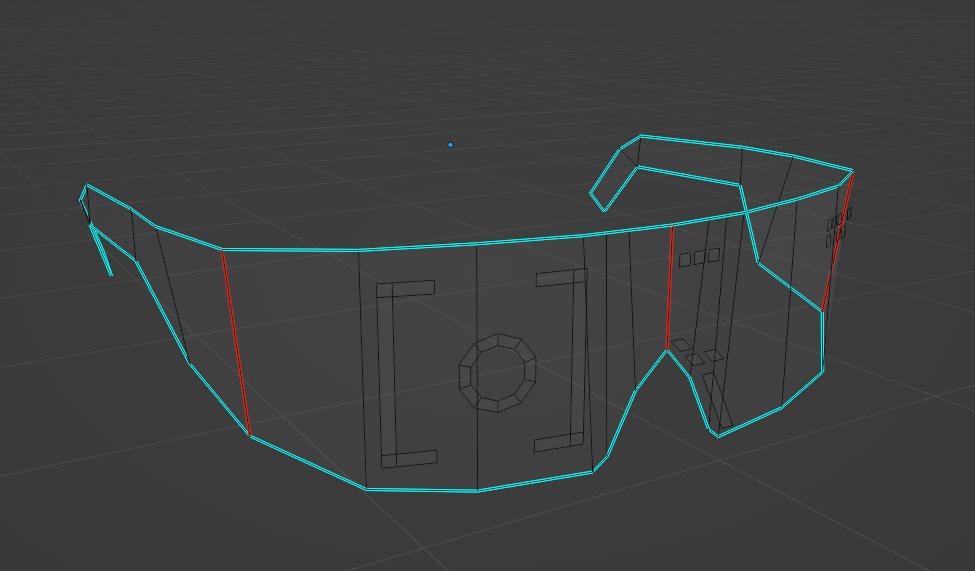Click the row of three small squares on the visor
This screenshot has height=571, width=975.
click(x=700, y=257)
